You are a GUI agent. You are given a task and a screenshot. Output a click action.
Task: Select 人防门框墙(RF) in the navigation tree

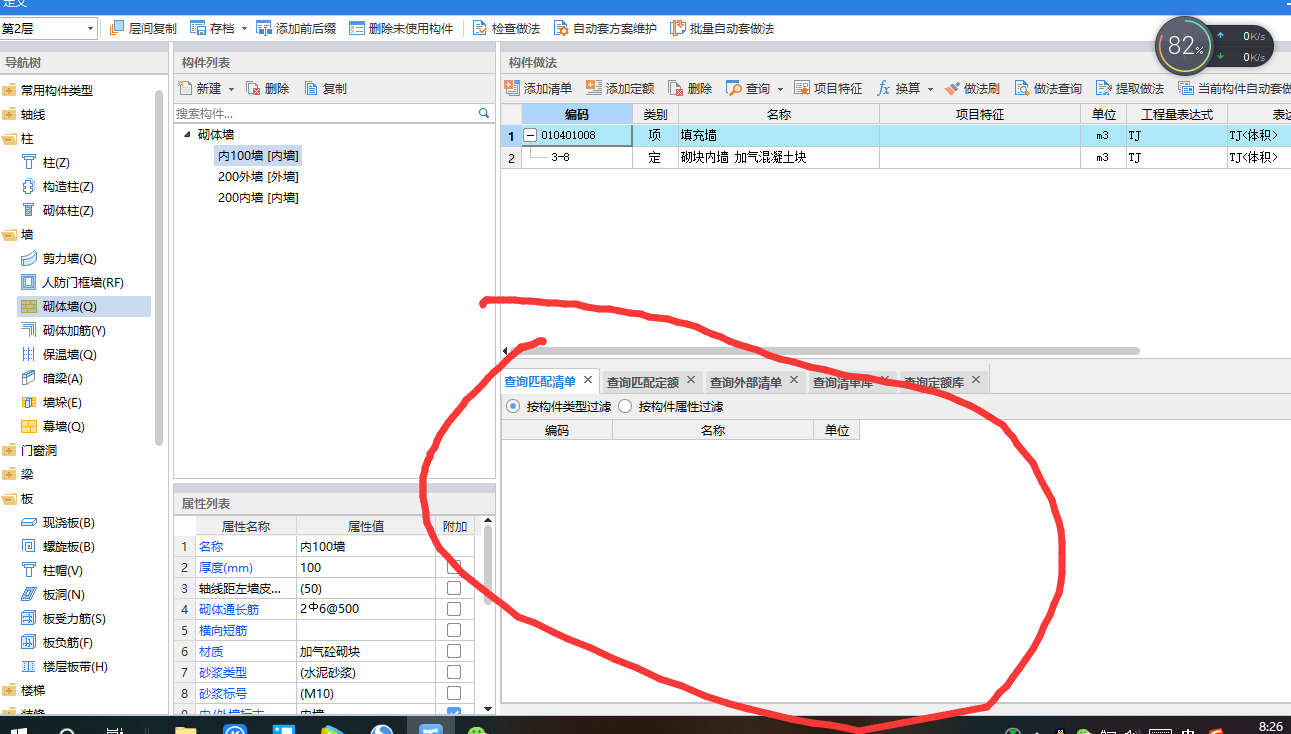[x=82, y=283]
